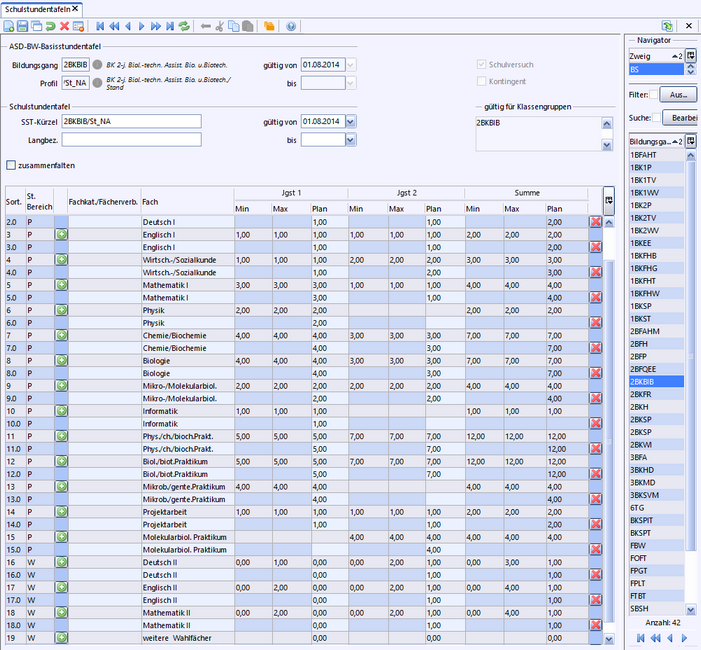The width and height of the screenshot is (701, 650).
Task: Click the Langbez. text input field
Action: (131, 140)
